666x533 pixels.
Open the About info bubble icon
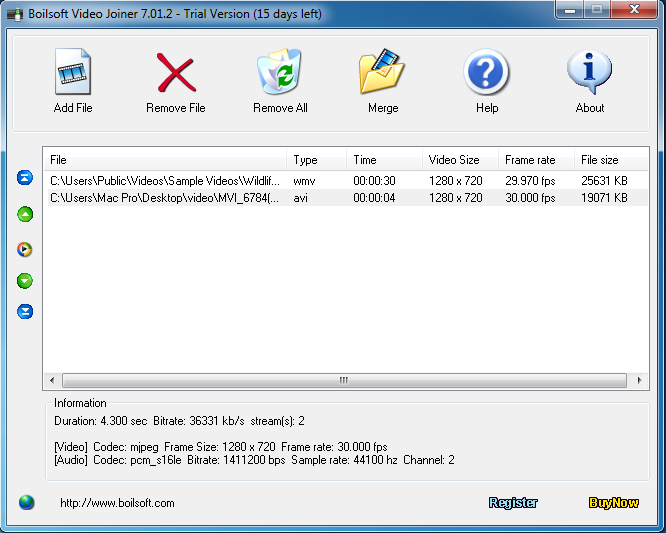(x=589, y=71)
